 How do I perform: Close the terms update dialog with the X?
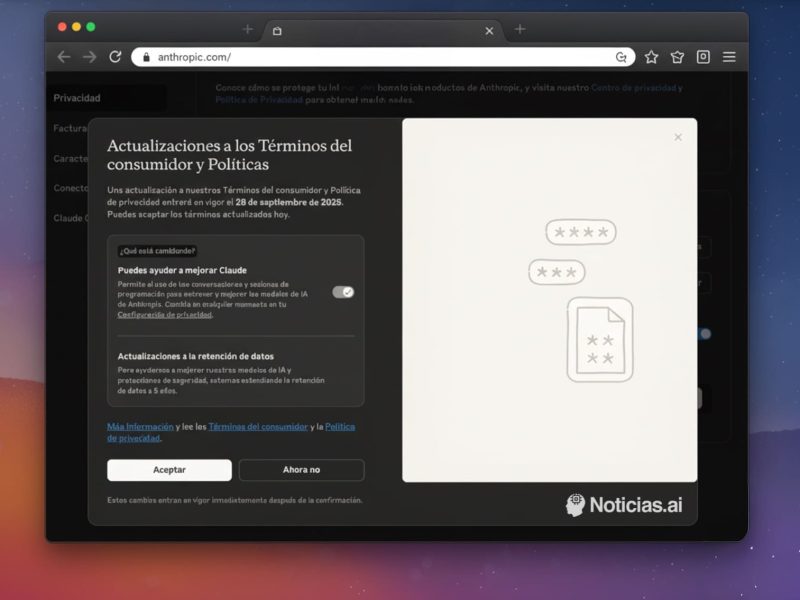click(678, 137)
